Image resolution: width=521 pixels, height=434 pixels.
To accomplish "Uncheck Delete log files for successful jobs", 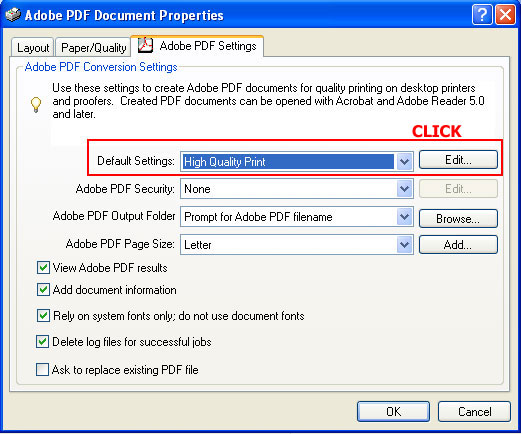I will (x=42, y=342).
